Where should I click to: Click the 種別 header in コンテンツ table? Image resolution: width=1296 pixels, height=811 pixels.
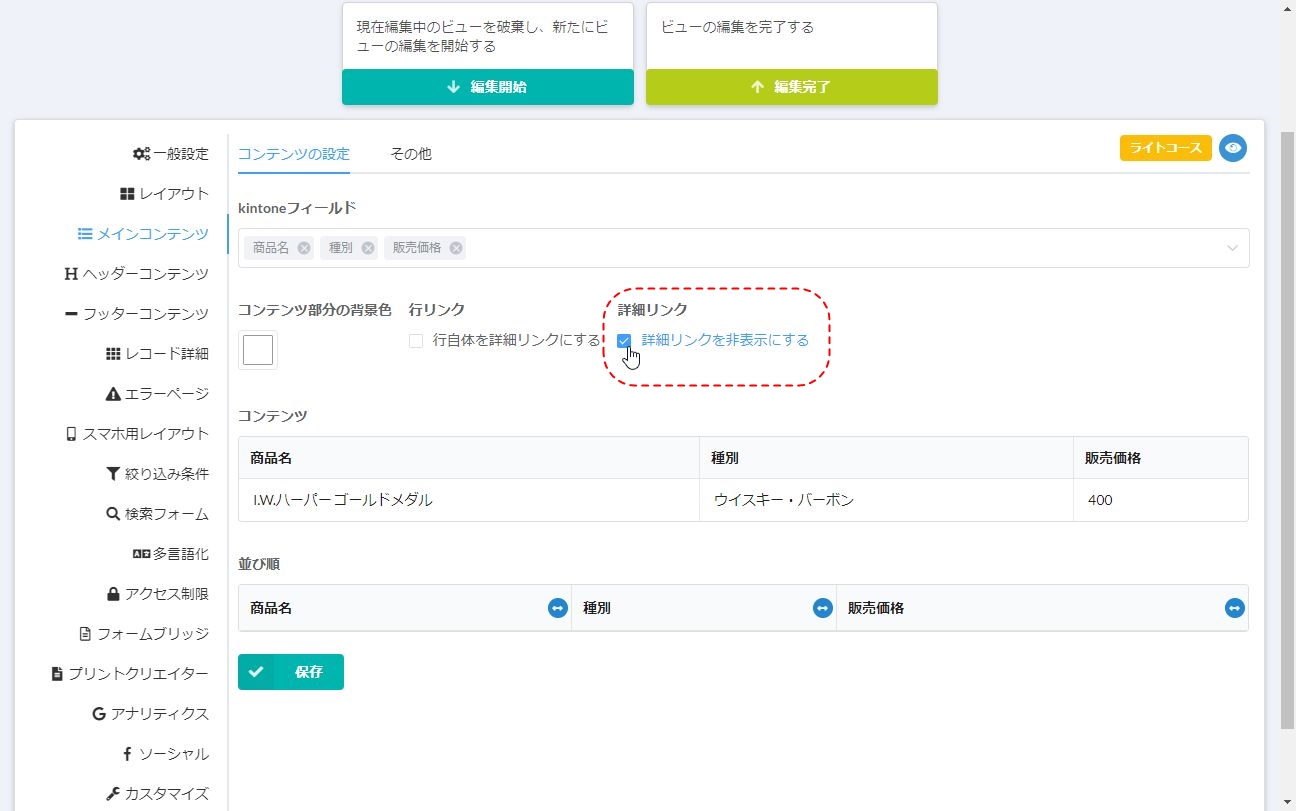886,458
